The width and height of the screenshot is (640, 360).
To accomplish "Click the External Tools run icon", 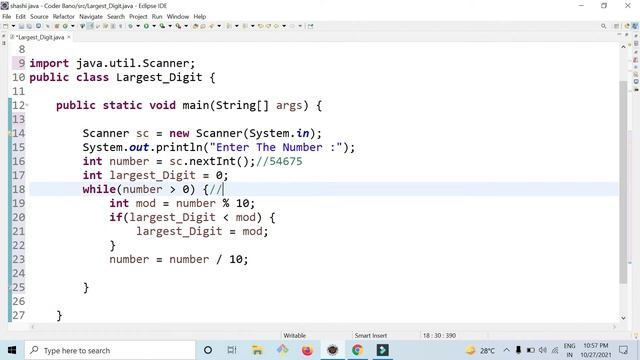I will point(178,26).
